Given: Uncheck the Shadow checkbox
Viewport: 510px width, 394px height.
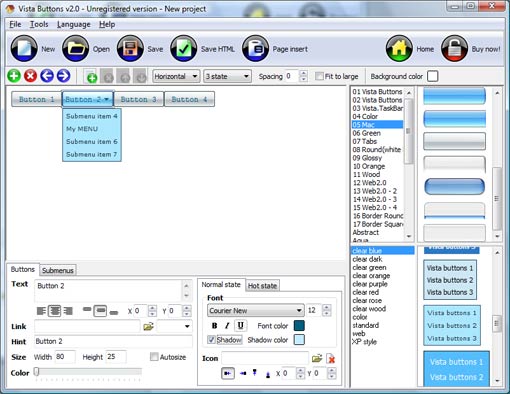Looking at the screenshot, I should pyautogui.click(x=211, y=340).
